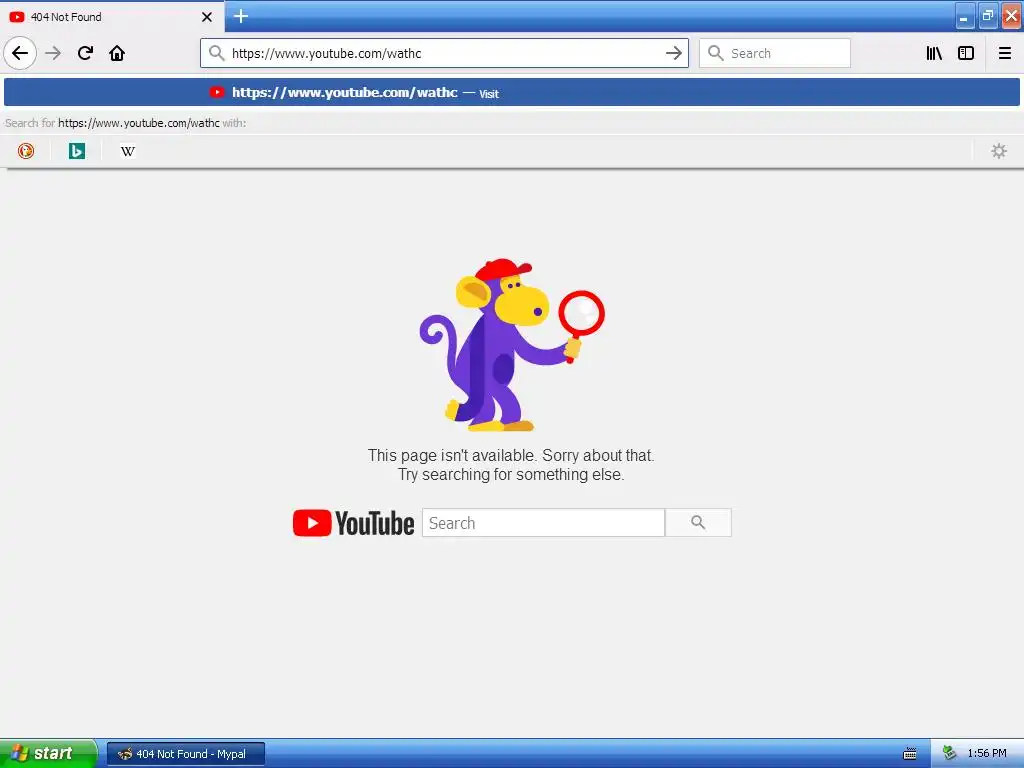1024x768 pixels.
Task: Search with Wikipedia engine icon
Action: (x=128, y=151)
